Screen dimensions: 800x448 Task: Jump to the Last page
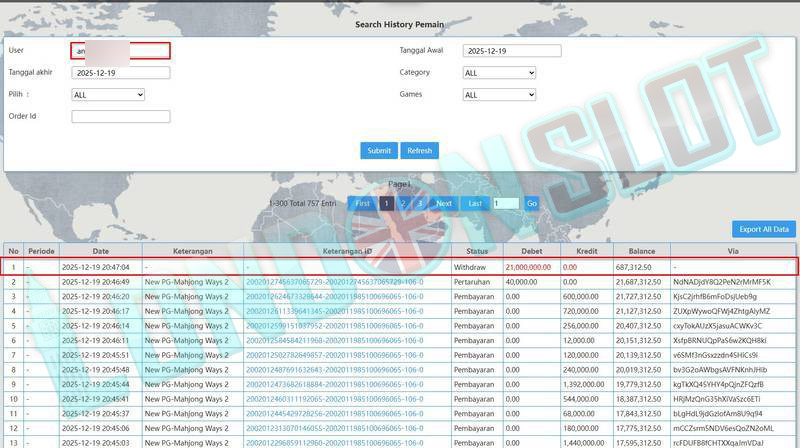click(x=475, y=203)
